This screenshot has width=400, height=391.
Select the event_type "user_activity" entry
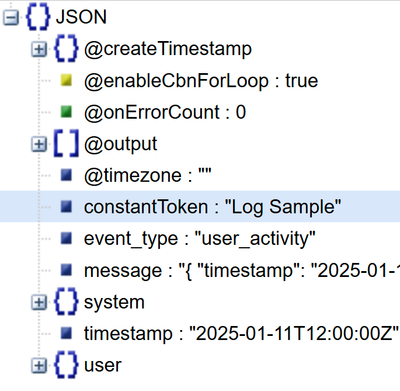[199, 239]
